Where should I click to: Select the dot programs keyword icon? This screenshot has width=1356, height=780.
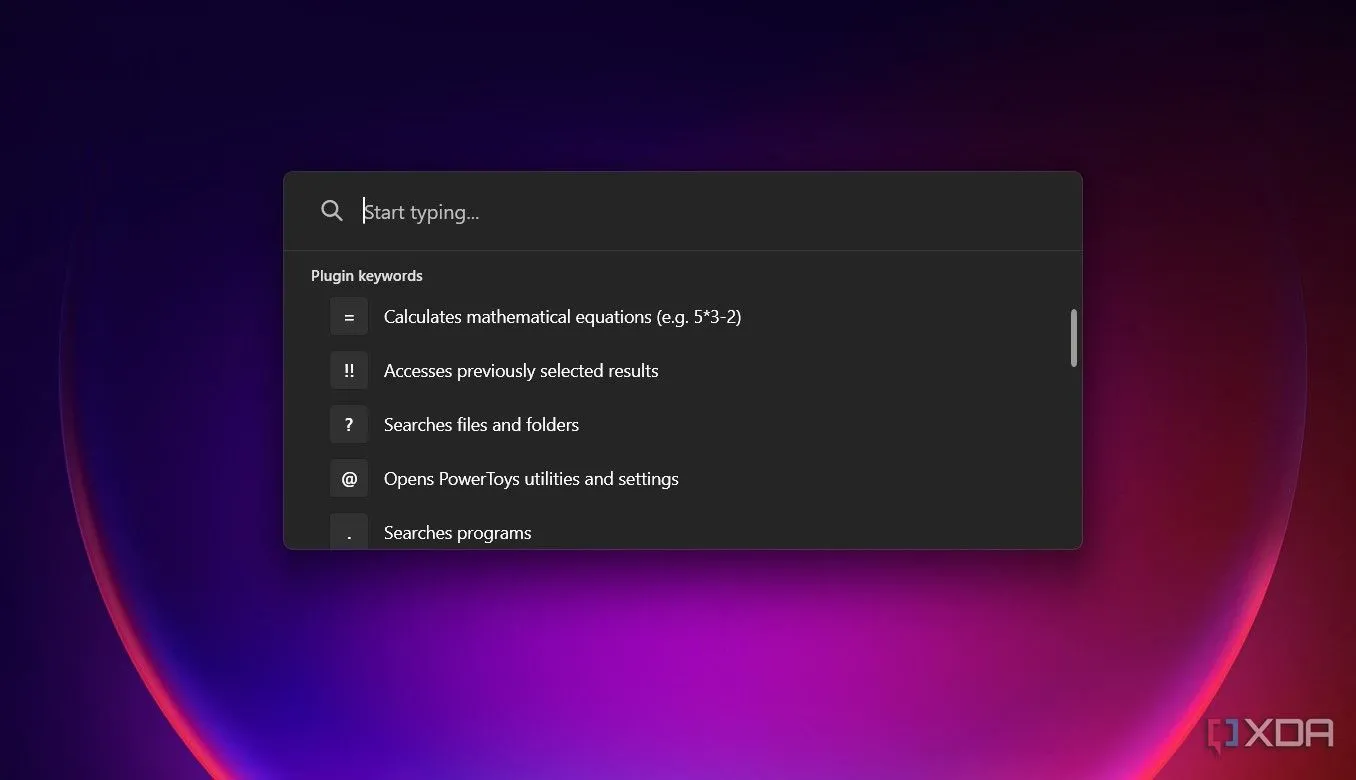349,531
